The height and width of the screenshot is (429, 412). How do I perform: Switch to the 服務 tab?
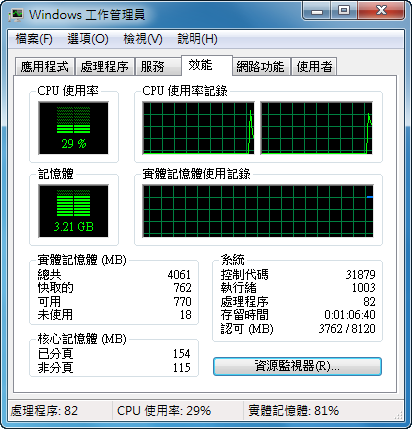click(x=158, y=67)
